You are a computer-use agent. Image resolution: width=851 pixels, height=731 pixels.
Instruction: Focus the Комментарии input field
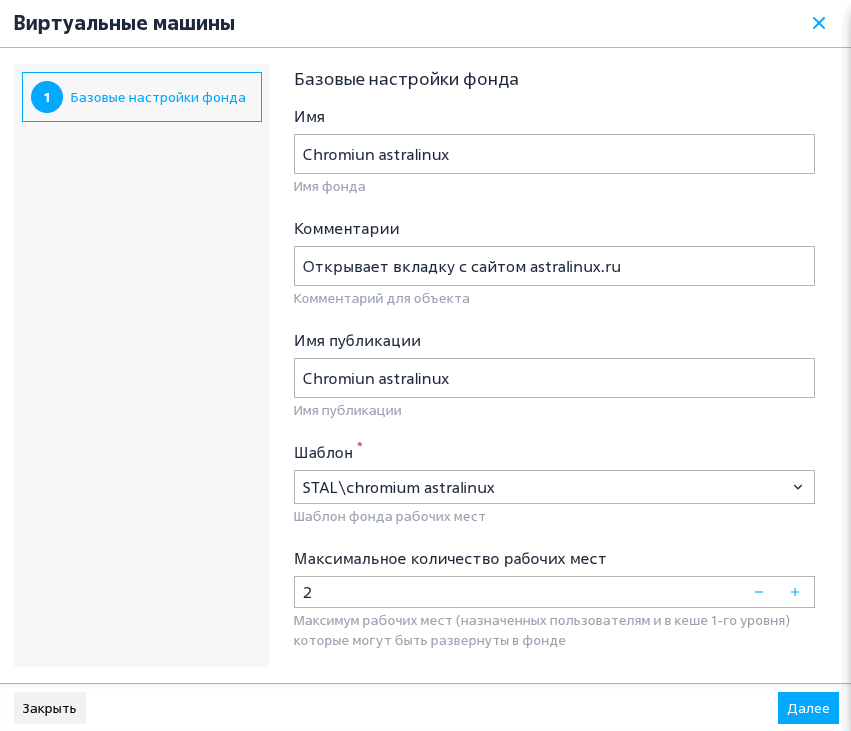(x=554, y=266)
